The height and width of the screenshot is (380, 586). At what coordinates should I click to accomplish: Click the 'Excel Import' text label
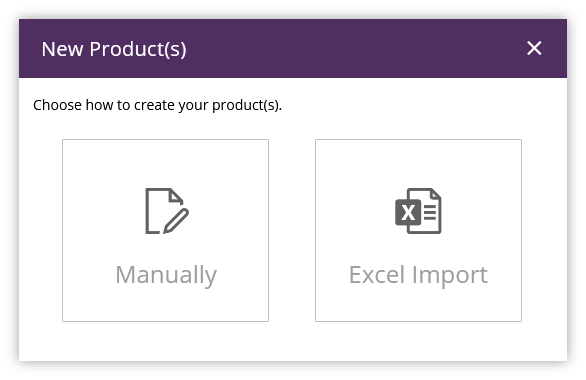click(x=418, y=276)
